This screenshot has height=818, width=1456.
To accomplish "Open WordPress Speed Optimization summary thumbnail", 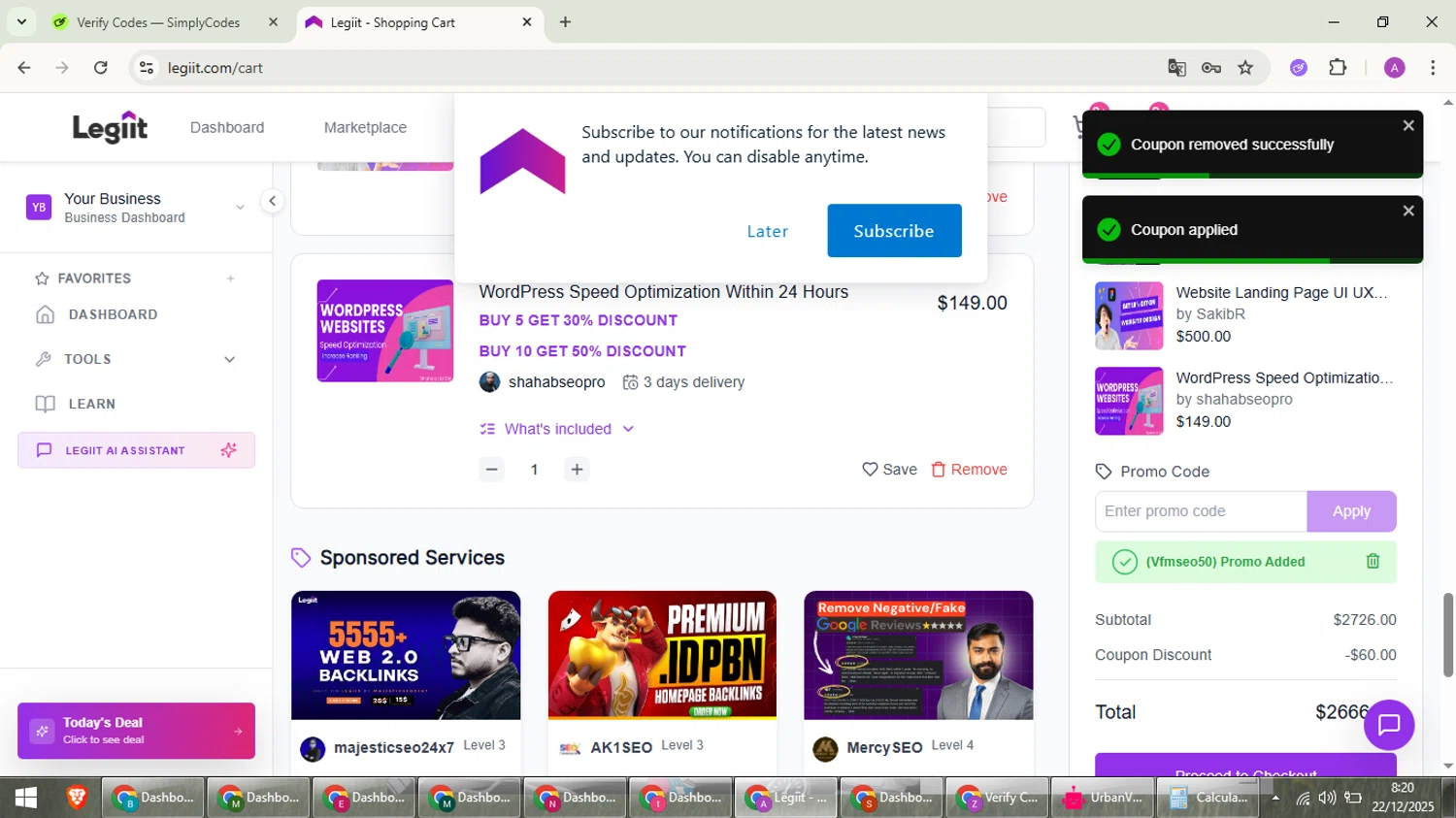I will [x=1129, y=401].
